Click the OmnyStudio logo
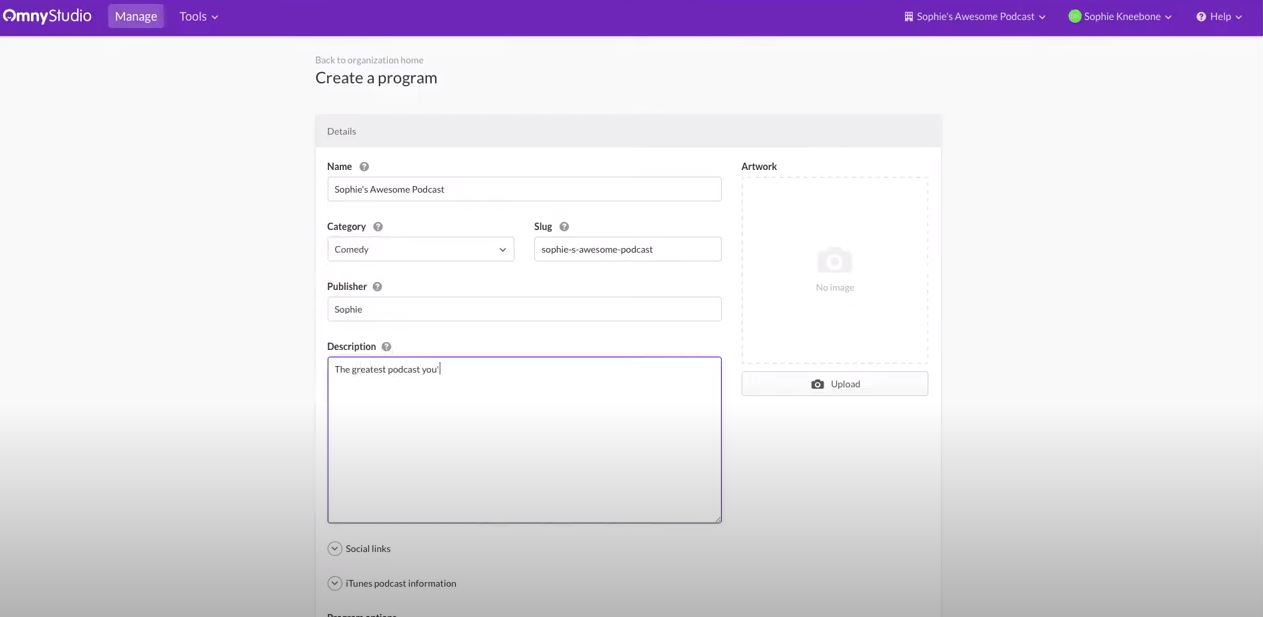This screenshot has height=617, width=1263. (x=47, y=16)
